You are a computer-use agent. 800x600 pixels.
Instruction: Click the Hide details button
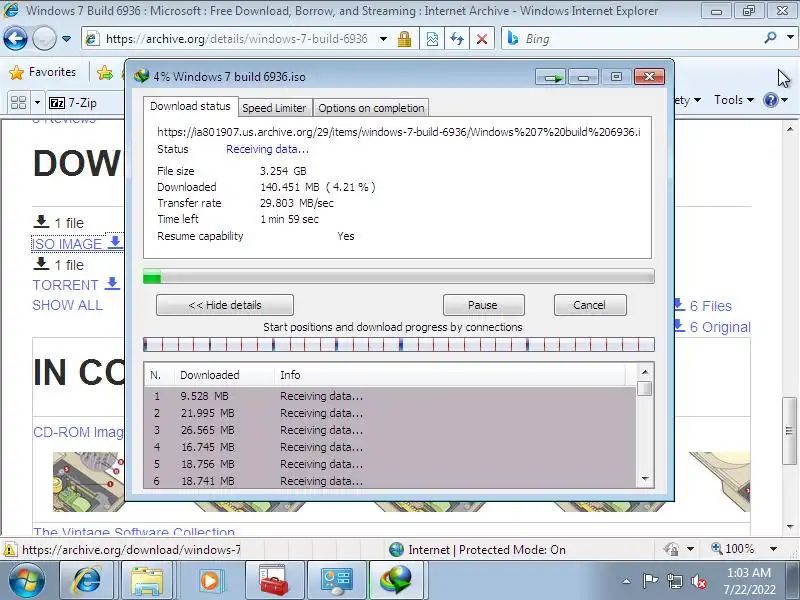(225, 305)
